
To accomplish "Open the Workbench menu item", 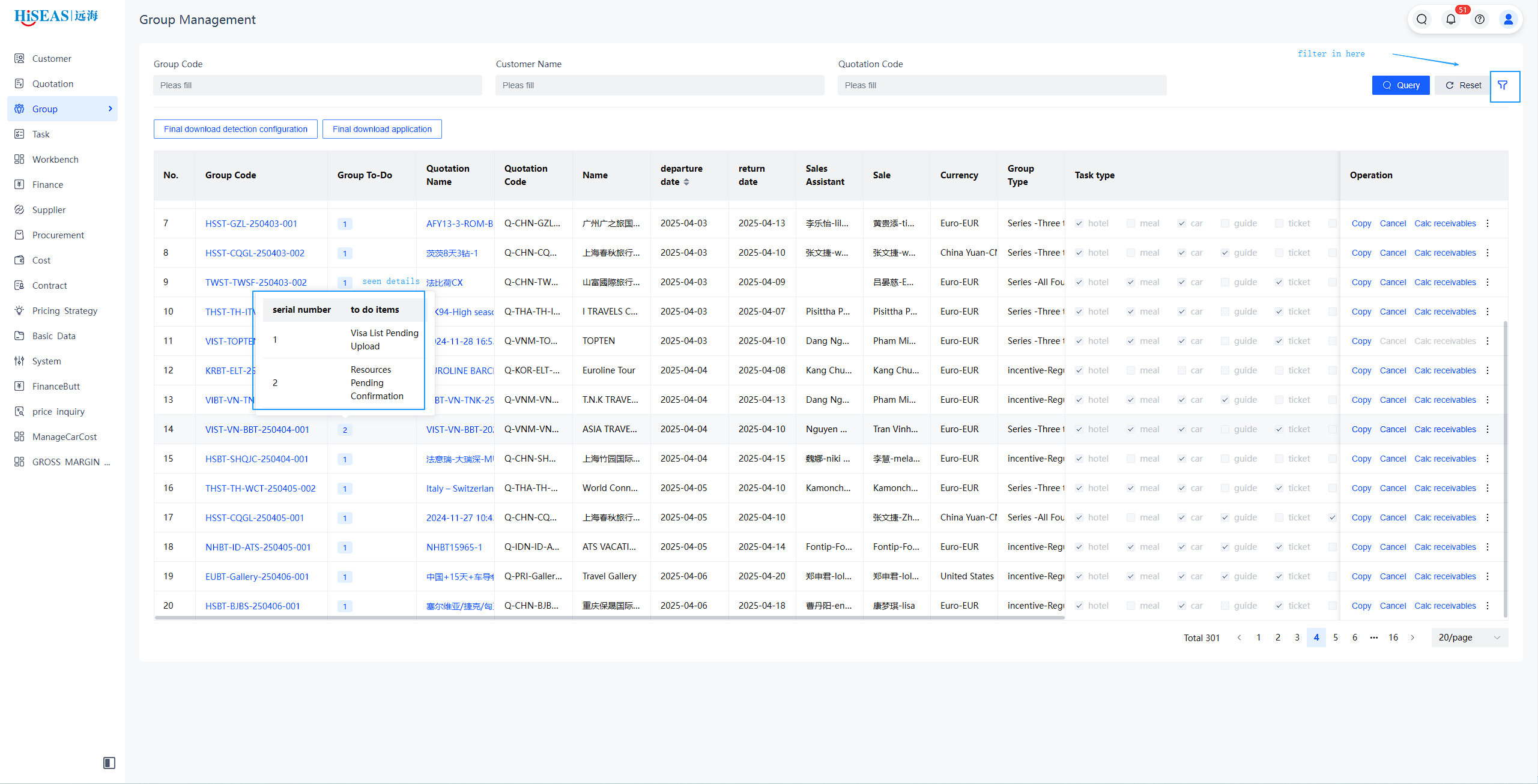I will 62,159.
